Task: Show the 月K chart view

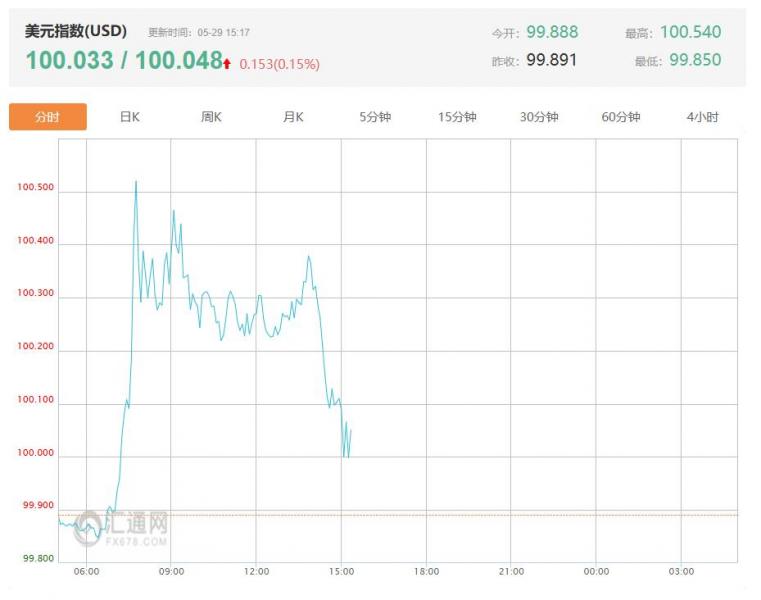Action: [x=293, y=117]
